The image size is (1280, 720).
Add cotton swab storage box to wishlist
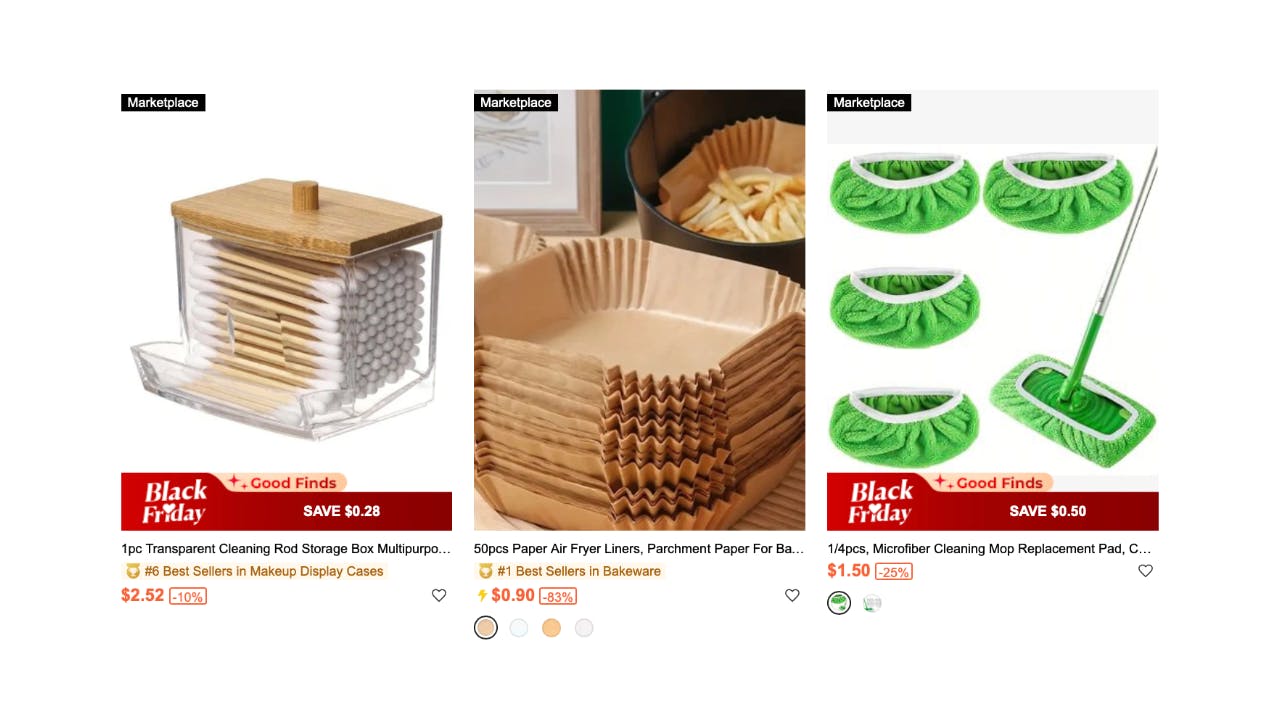(x=439, y=595)
